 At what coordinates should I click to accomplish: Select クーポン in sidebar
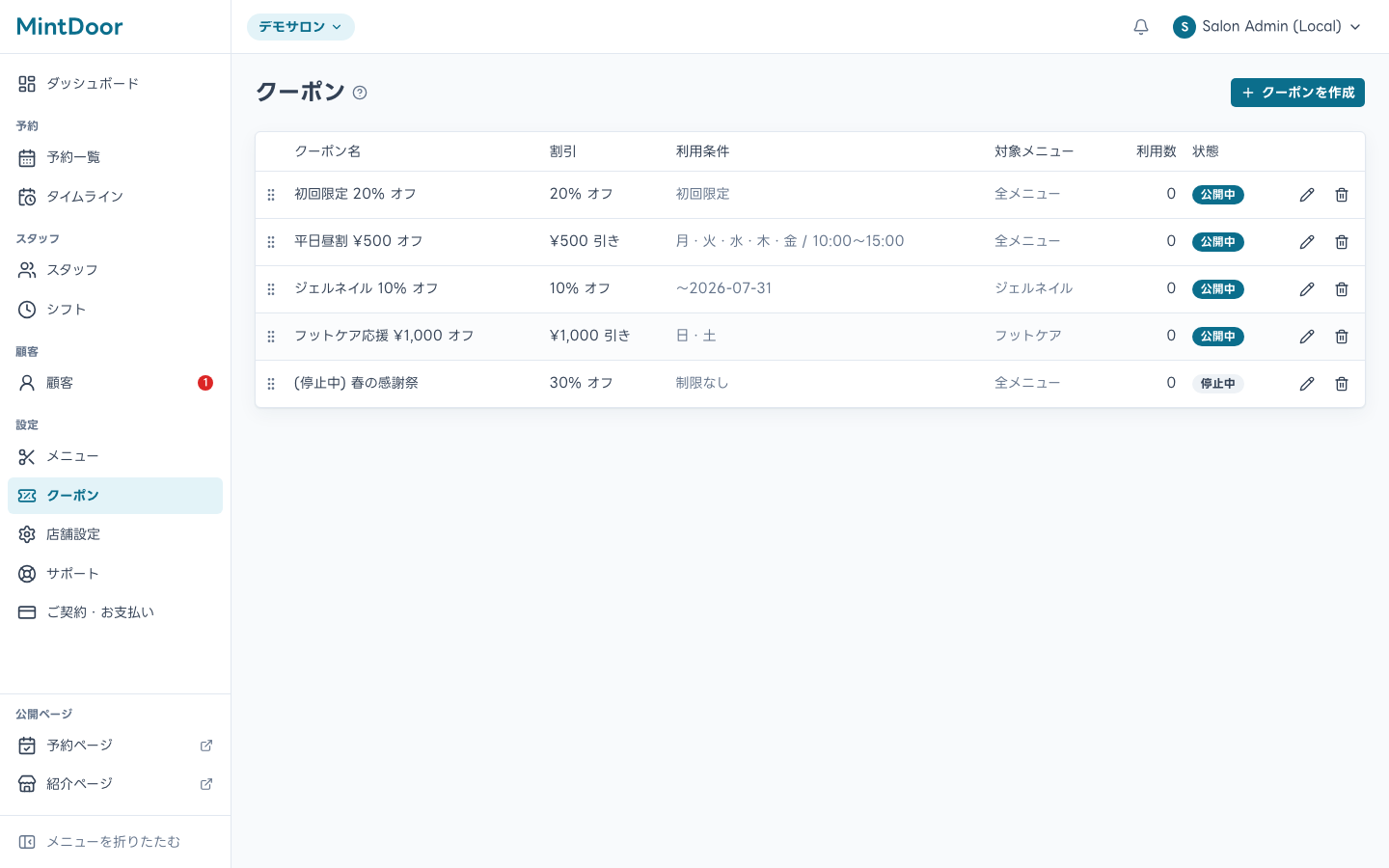pos(115,496)
